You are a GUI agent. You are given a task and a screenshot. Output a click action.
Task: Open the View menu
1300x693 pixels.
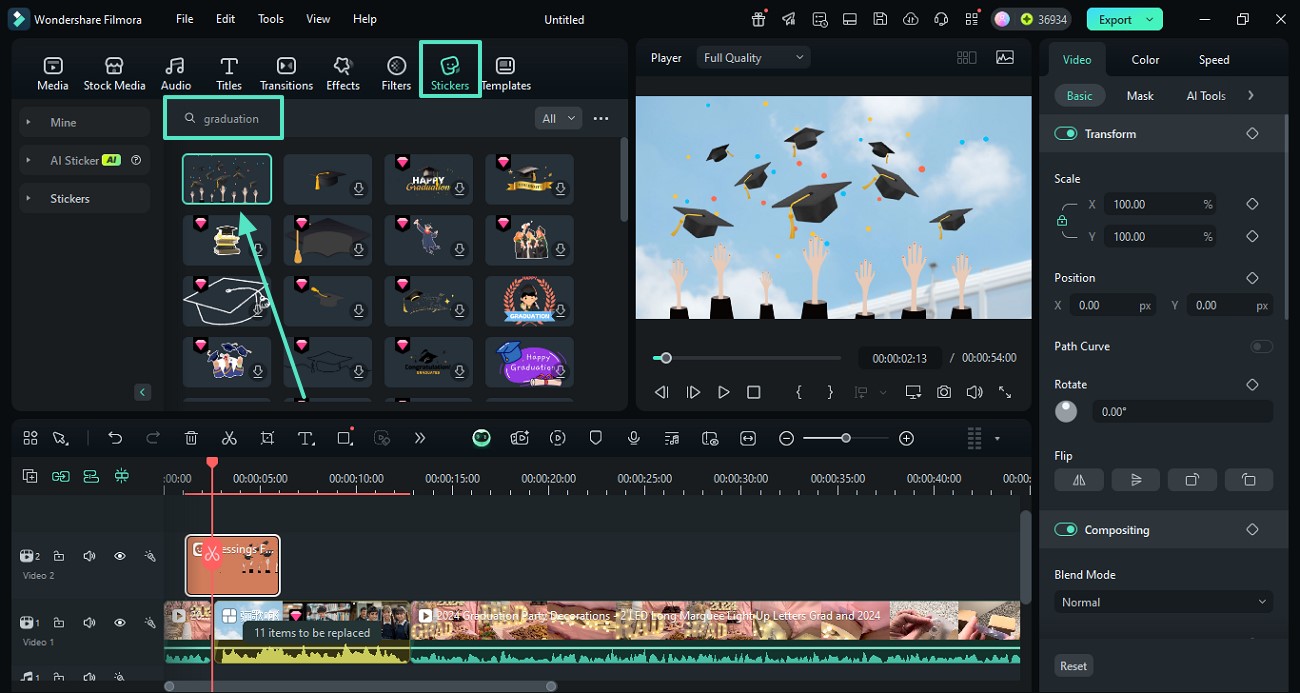[318, 19]
